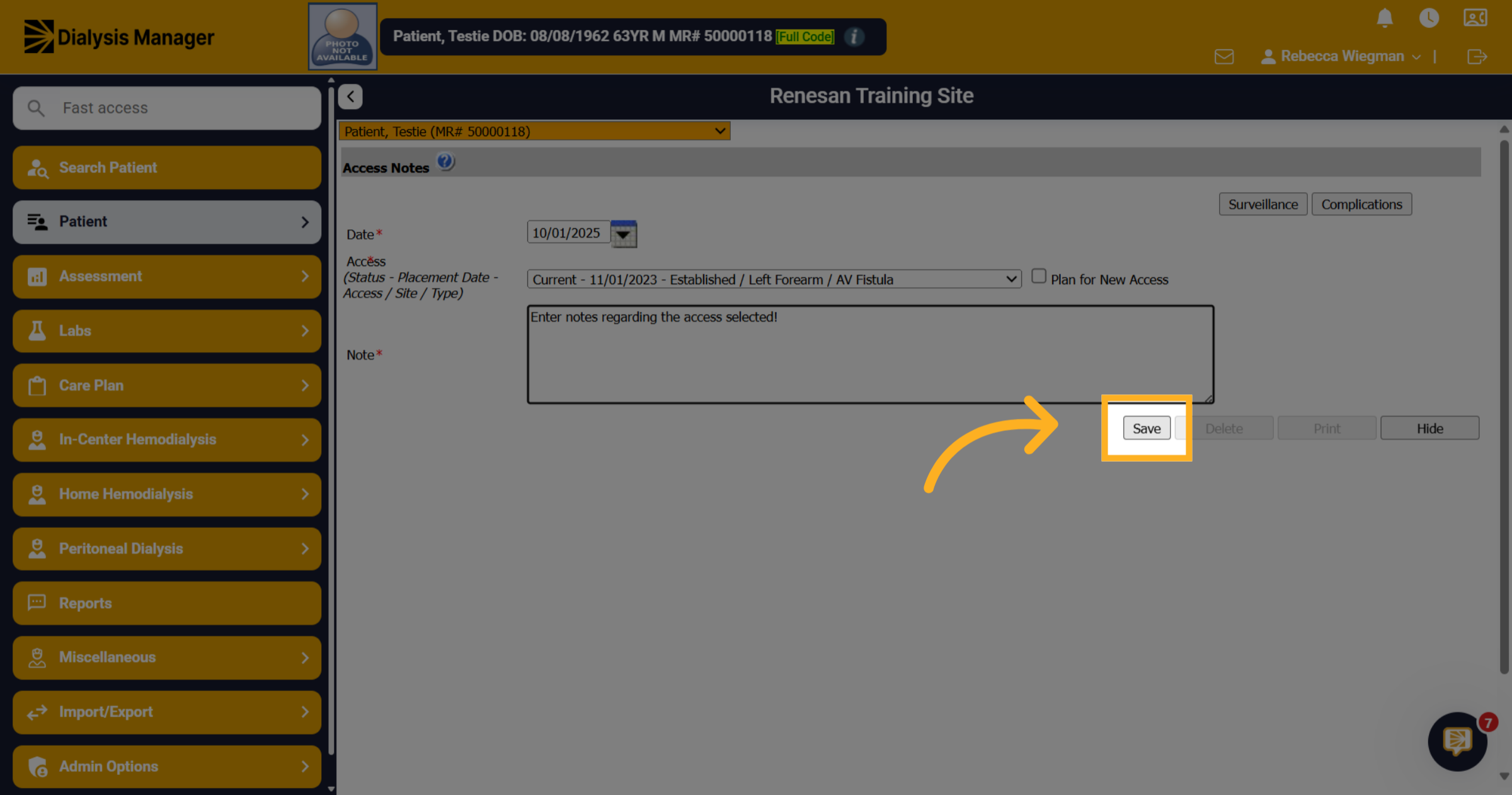Viewport: 1512px width, 795px height.
Task: Click into the Fast access search field
Action: click(x=167, y=108)
